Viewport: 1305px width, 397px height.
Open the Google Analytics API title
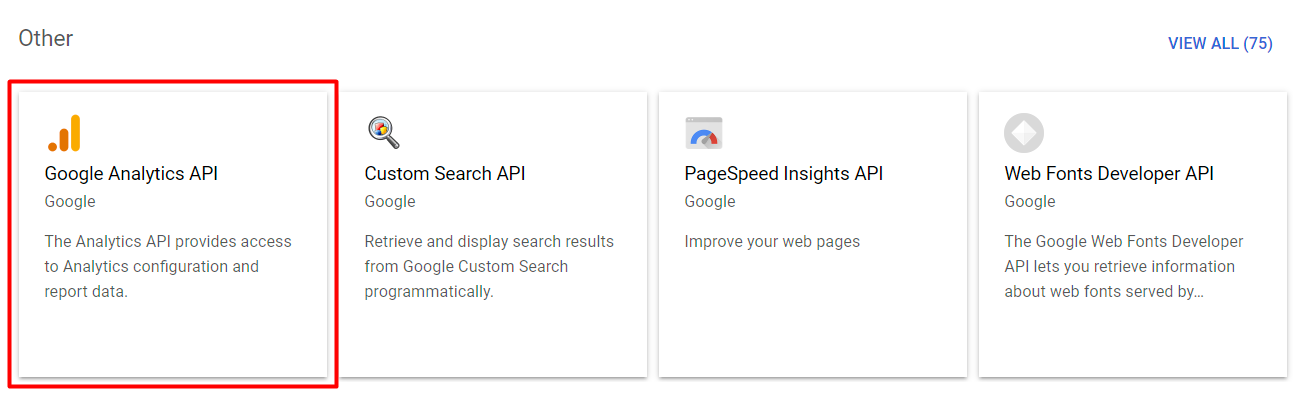tap(131, 174)
